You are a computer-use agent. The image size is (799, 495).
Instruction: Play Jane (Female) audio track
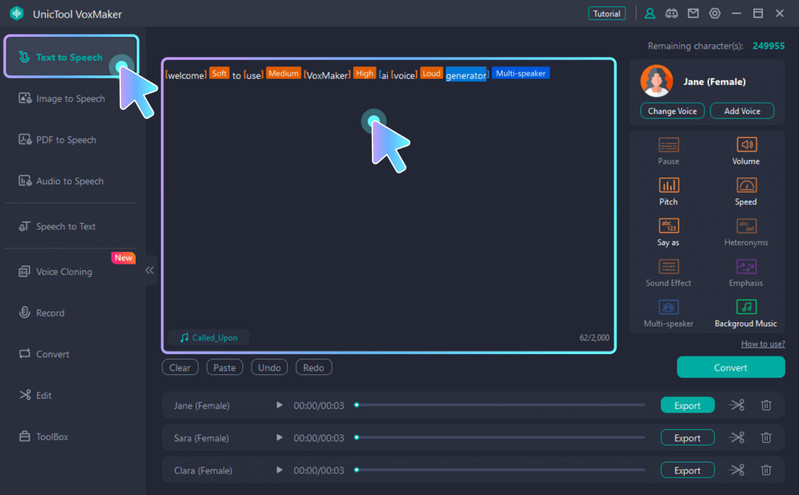click(x=279, y=405)
